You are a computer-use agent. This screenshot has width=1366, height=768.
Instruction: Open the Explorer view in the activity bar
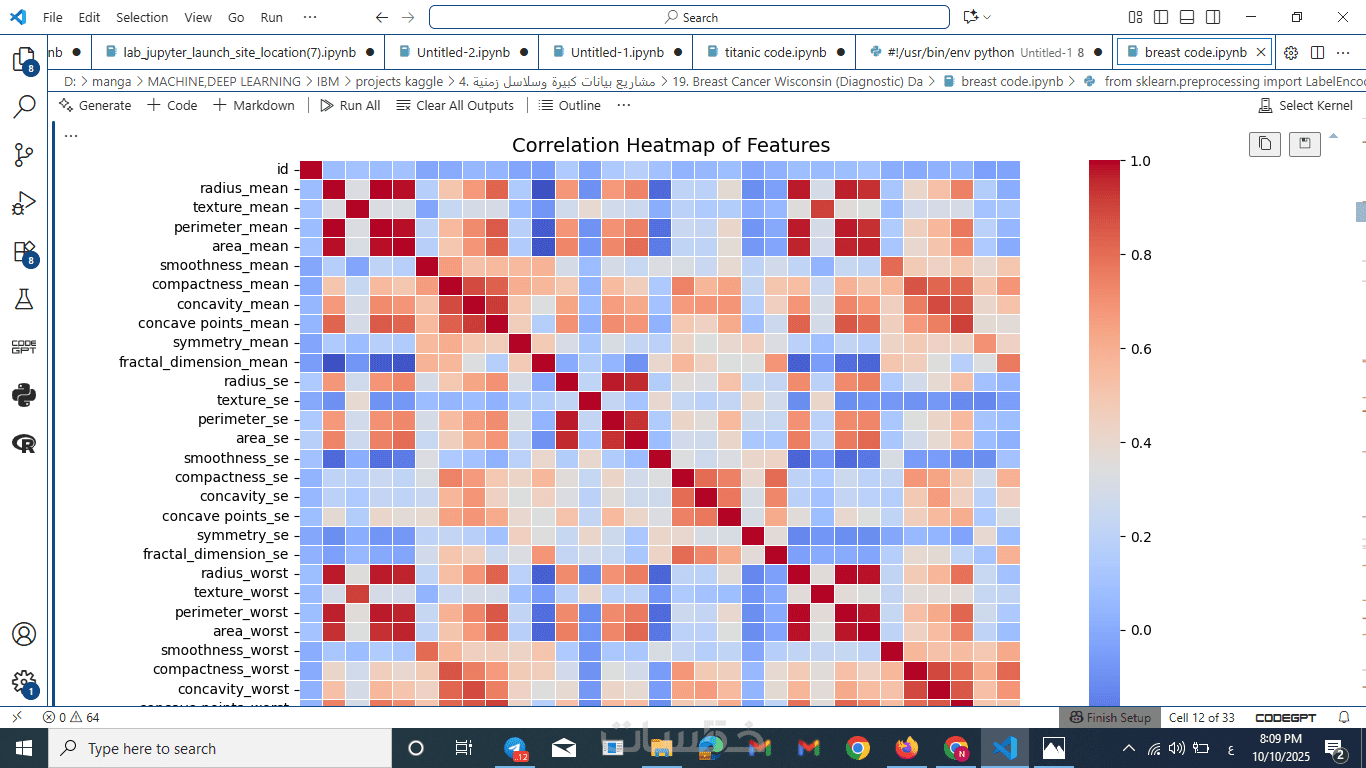tap(24, 59)
